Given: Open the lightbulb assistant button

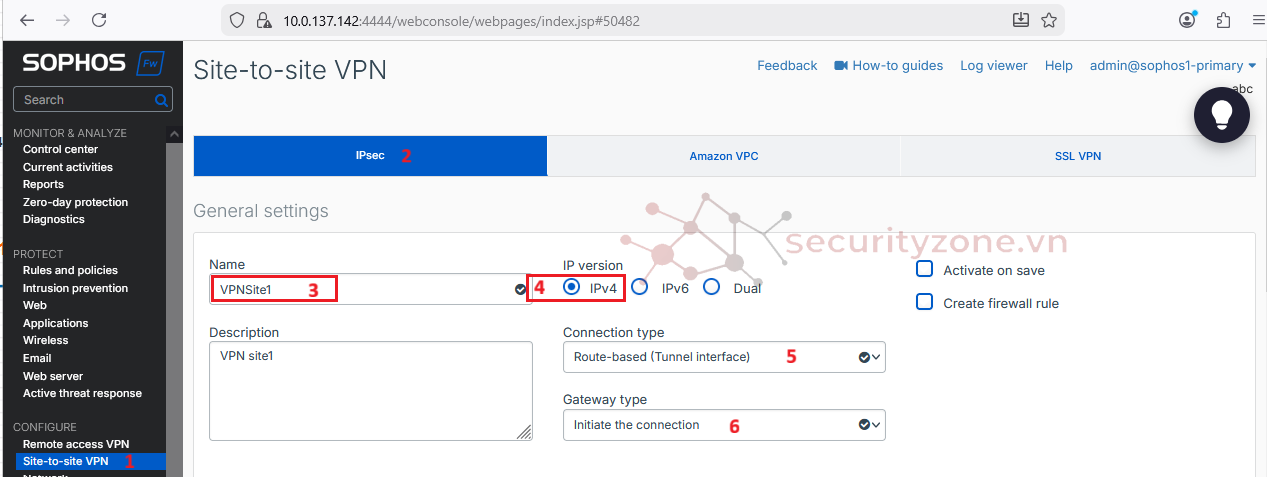Looking at the screenshot, I should (x=1221, y=115).
